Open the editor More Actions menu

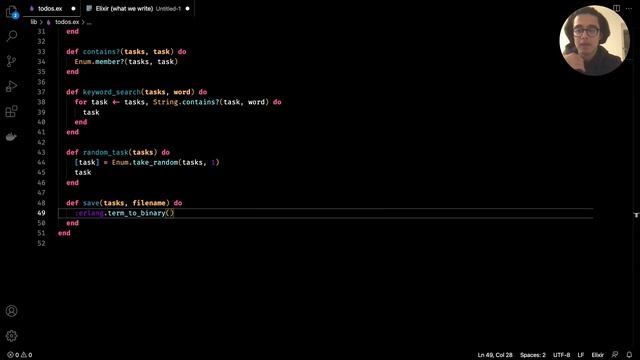629,8
